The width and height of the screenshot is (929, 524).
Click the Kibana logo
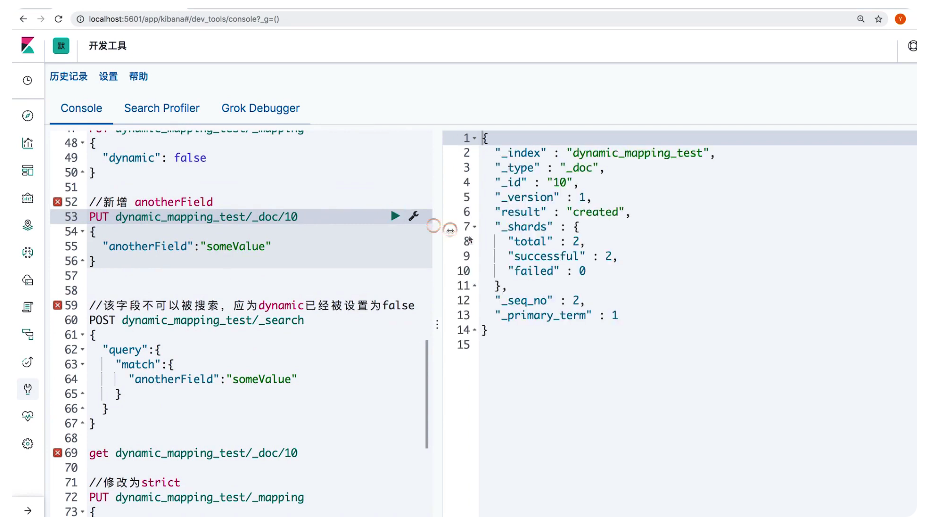[27, 46]
